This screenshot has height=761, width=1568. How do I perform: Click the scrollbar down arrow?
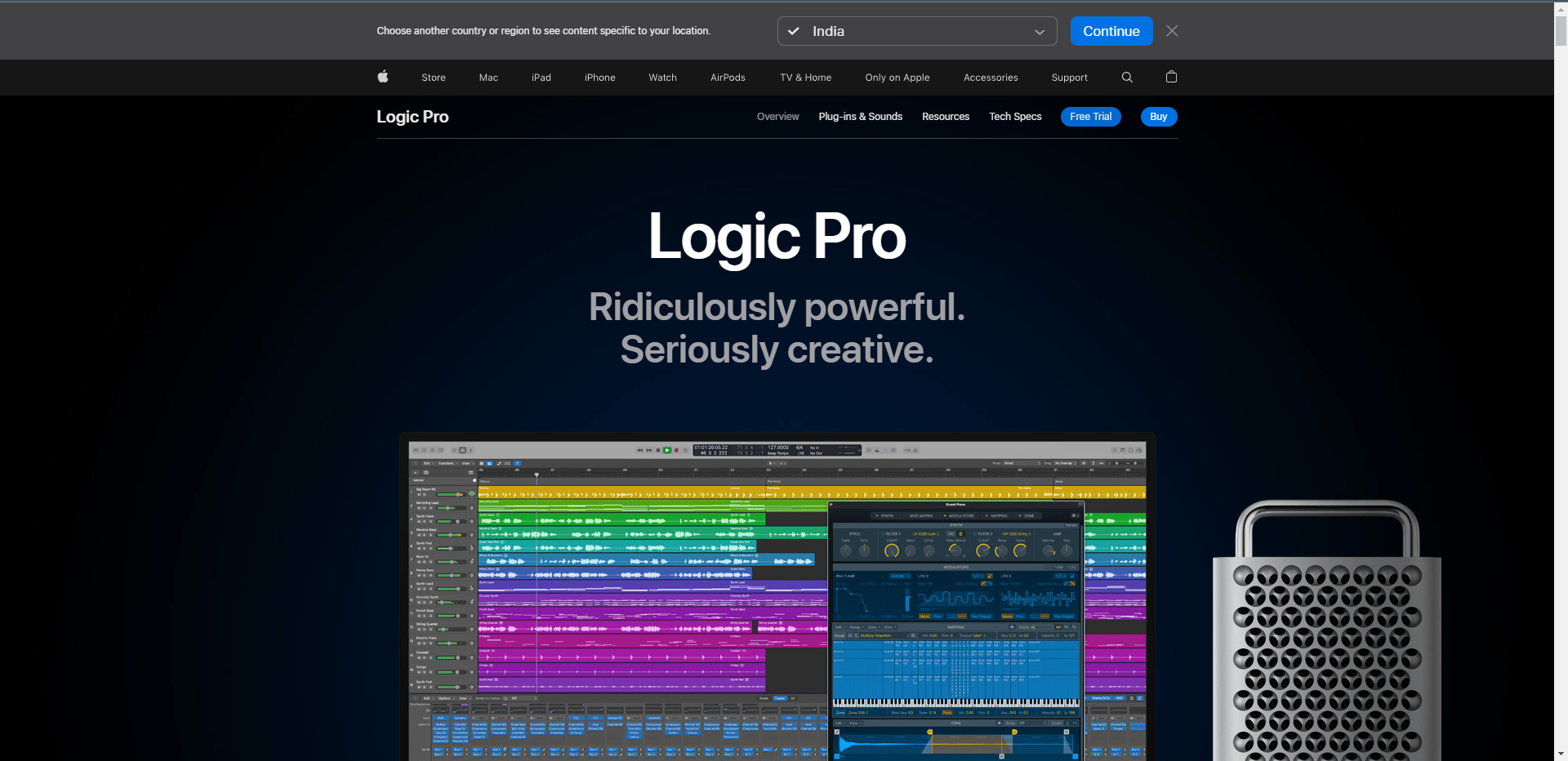click(1561, 754)
